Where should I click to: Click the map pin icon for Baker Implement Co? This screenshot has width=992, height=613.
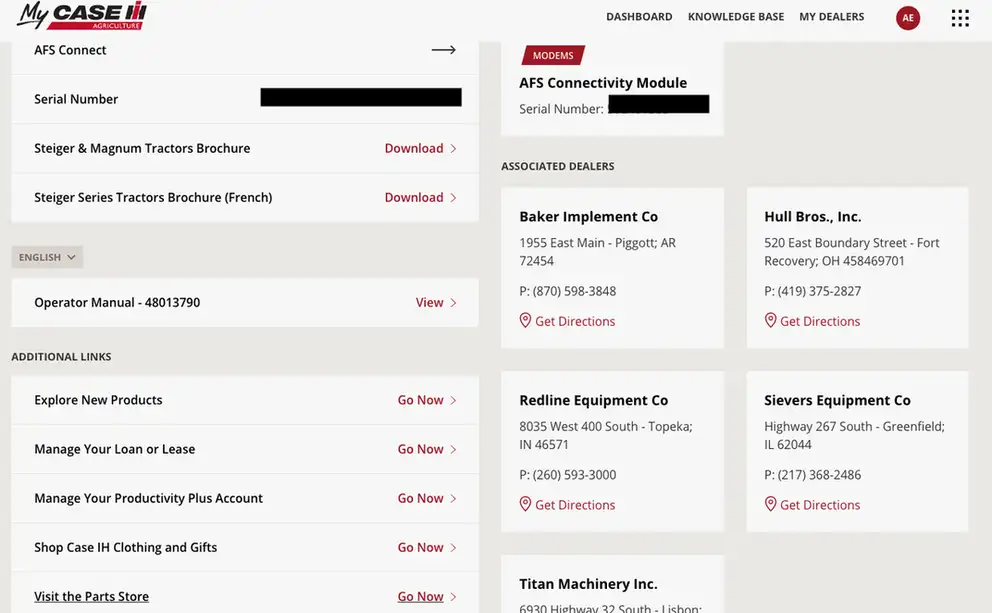(525, 320)
